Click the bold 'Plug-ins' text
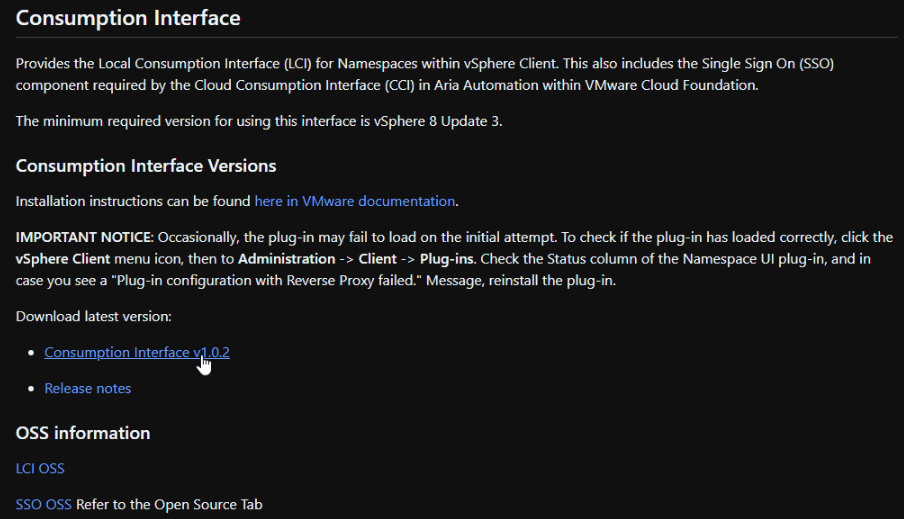This screenshot has height=519, width=904. click(447, 259)
